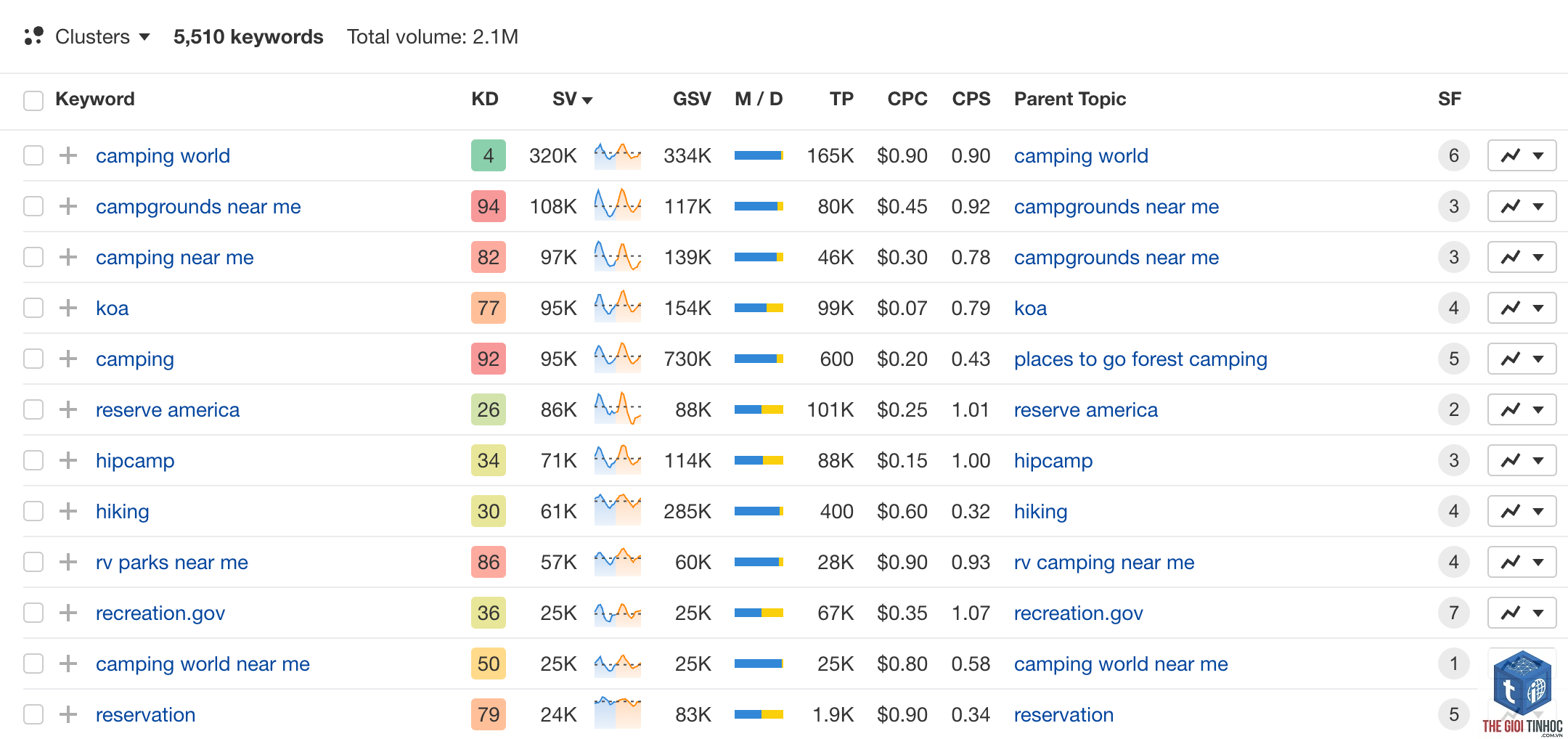View trend sparkline for 'reserve america'
This screenshot has width=1568, height=739.
618,409
